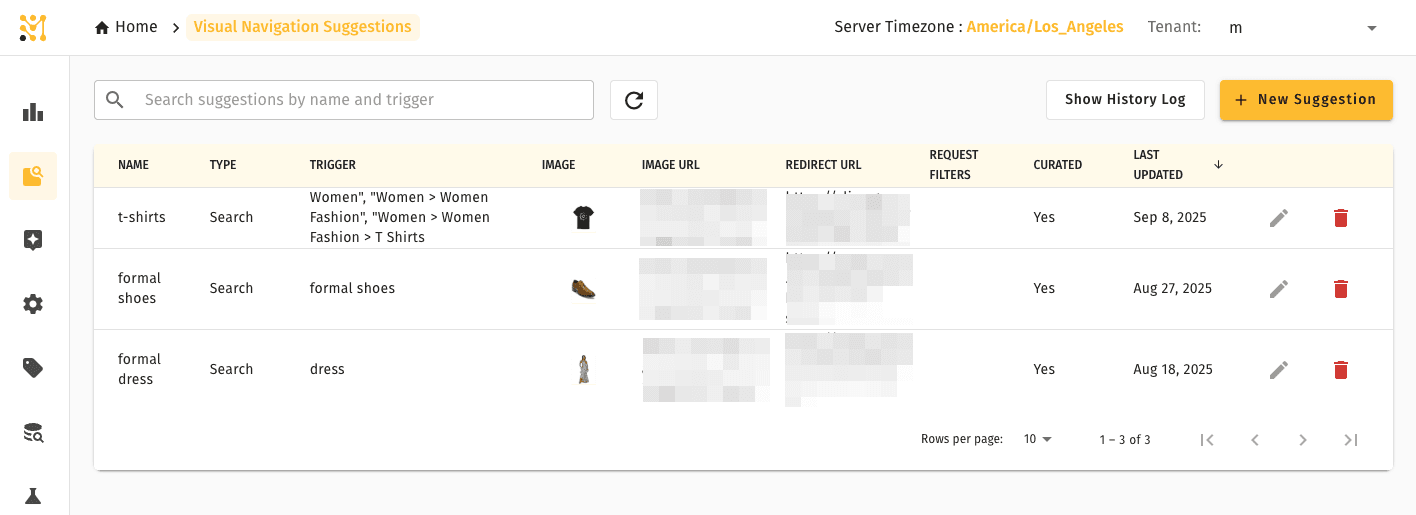Screen dimensions: 1416x515
Task: Click the t-shirt thumbnail image
Action: click(x=584, y=218)
